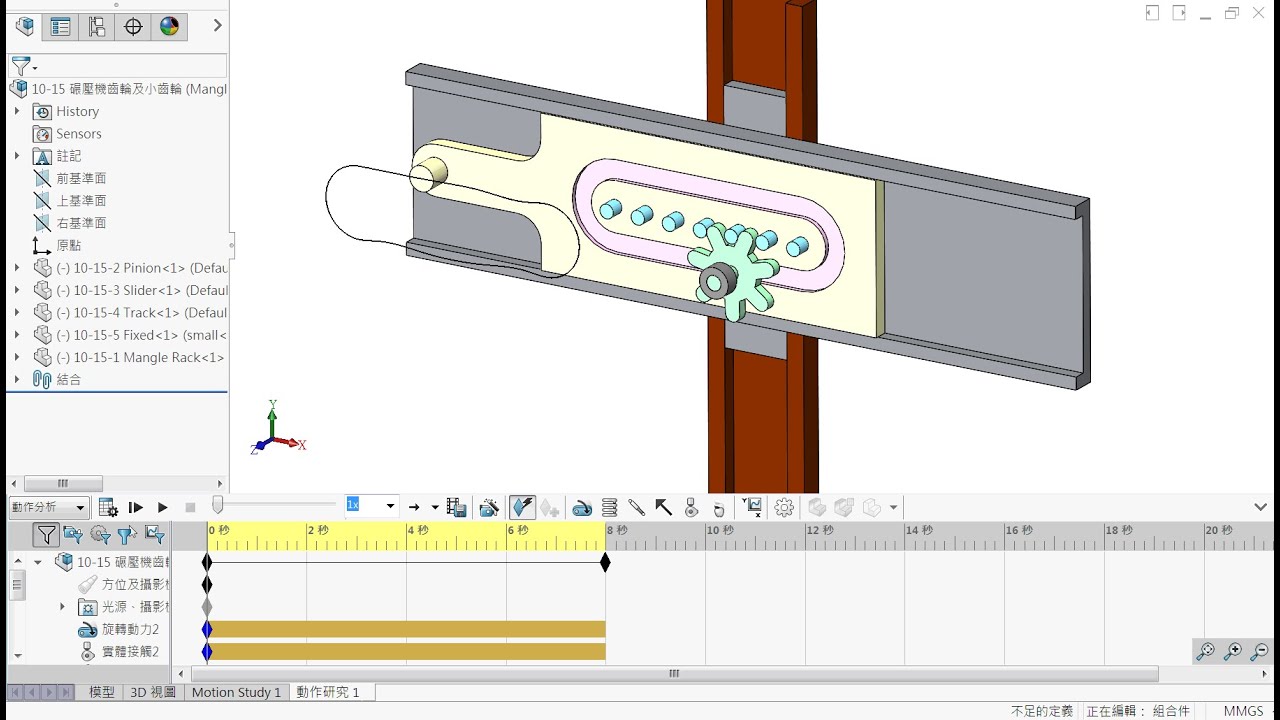
Task: Expand the 10-15-5 Fixed component
Action: click(x=16, y=335)
